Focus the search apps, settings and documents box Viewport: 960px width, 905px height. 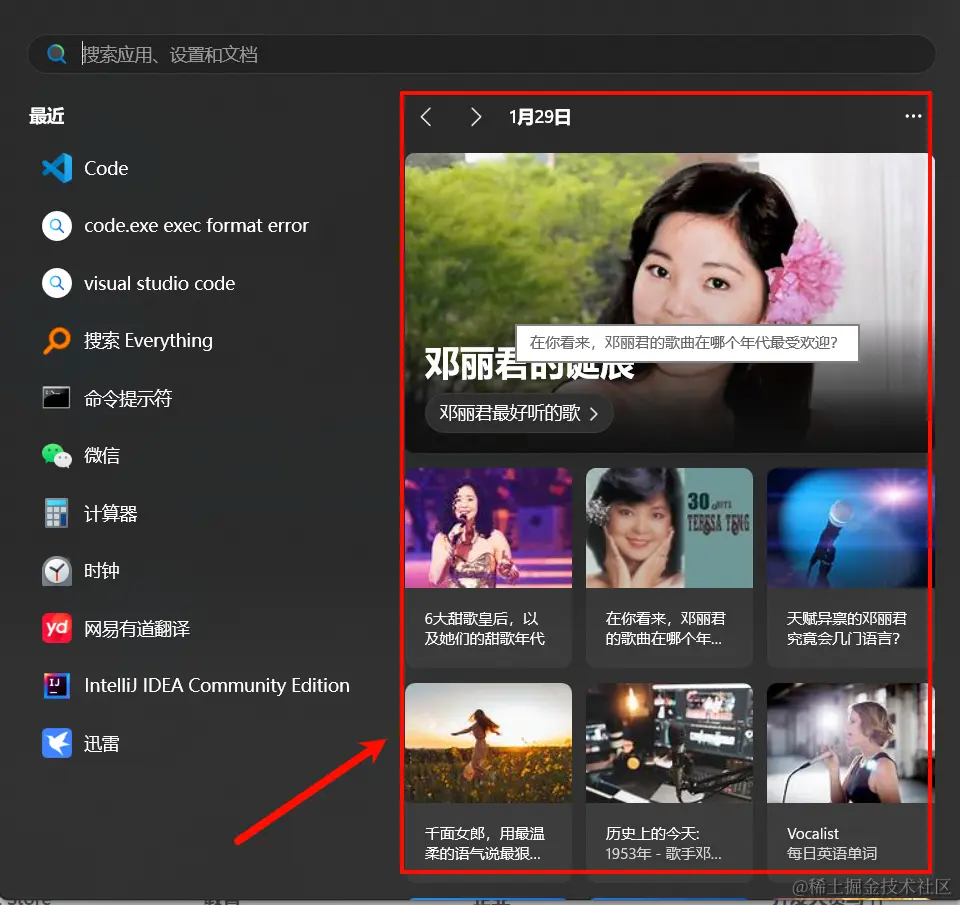(481, 54)
